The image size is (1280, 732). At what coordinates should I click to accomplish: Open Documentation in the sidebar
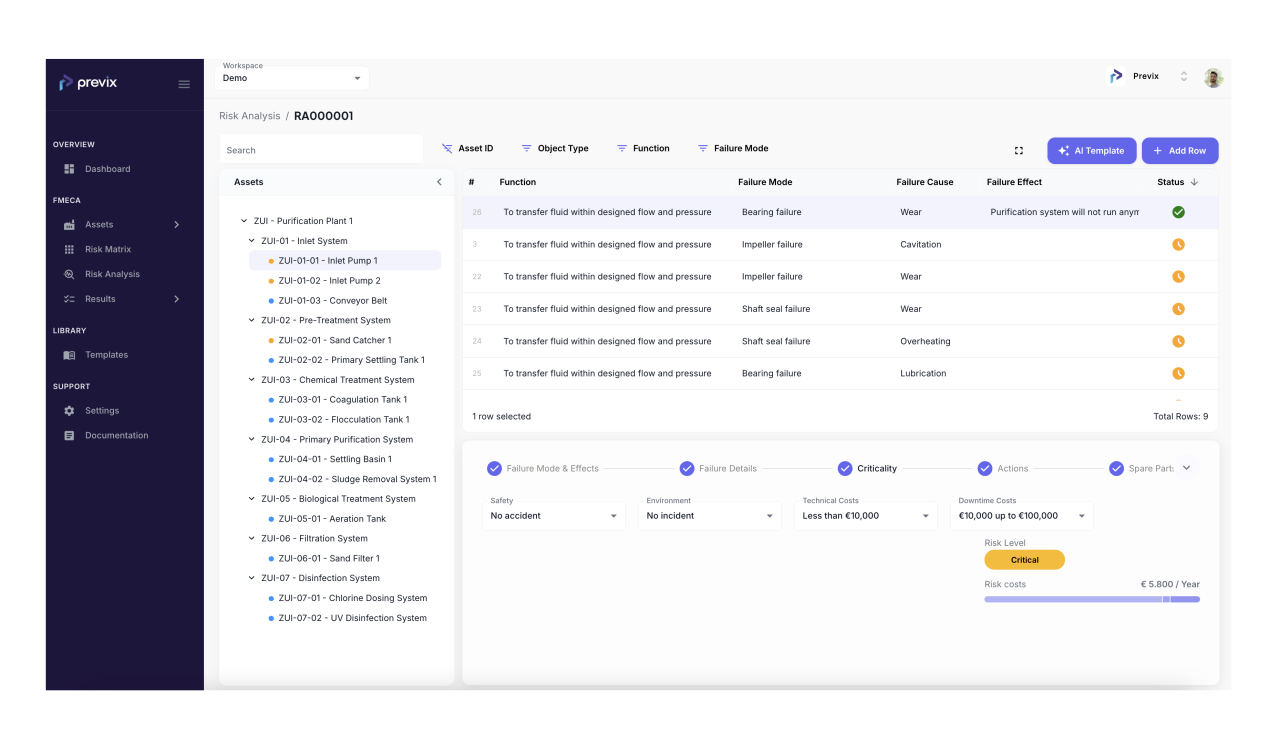(116, 436)
